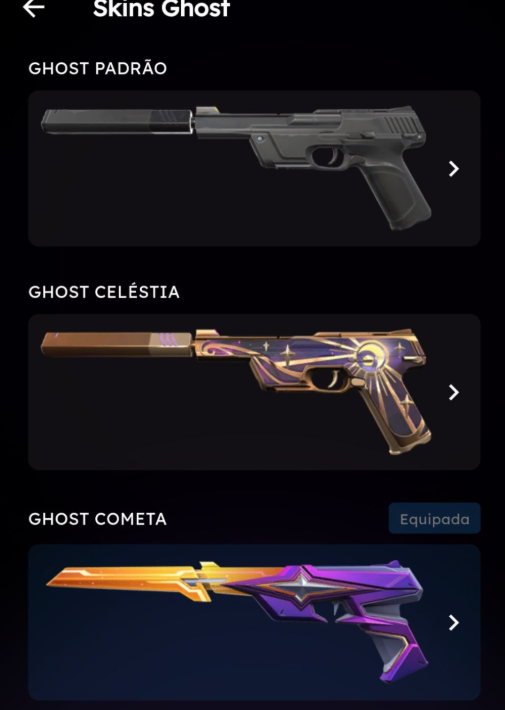Expand Ghost Celéstia skin with right chevron
Viewport: 505px width, 710px height.
click(453, 392)
